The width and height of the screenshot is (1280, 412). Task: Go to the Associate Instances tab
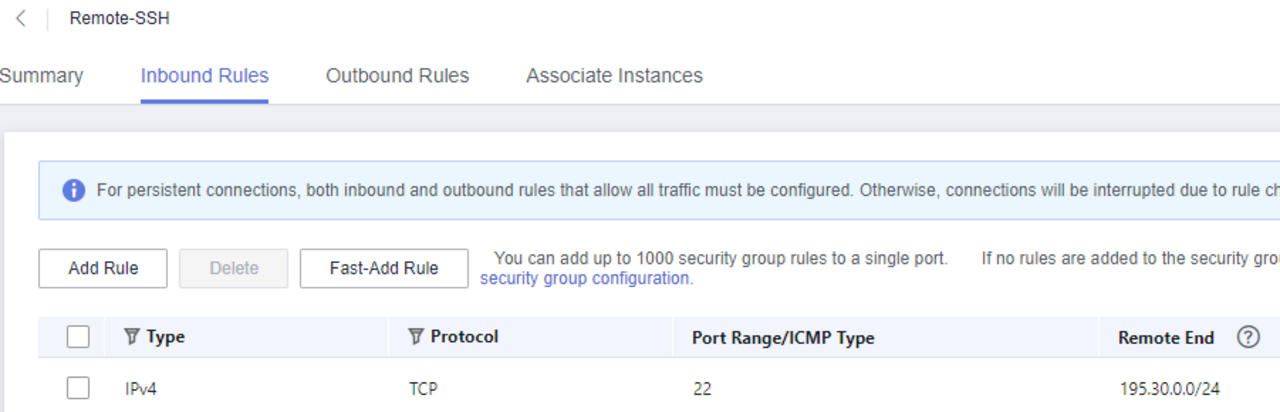tap(614, 76)
